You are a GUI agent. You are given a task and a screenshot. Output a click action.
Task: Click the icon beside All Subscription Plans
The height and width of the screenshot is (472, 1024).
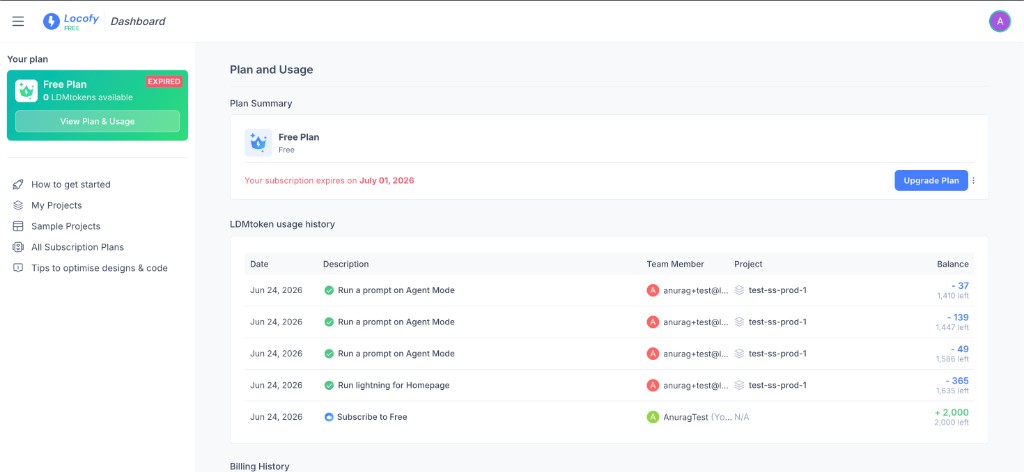click(x=18, y=247)
